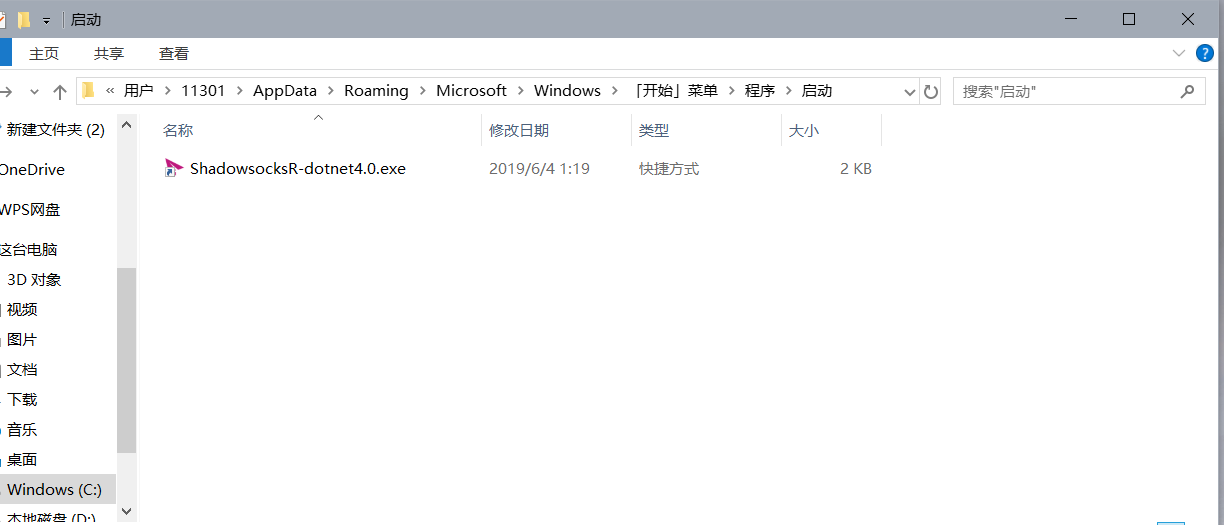Select 这台电脑 in the navigation pane
This screenshot has height=525, width=1224.
[29, 249]
